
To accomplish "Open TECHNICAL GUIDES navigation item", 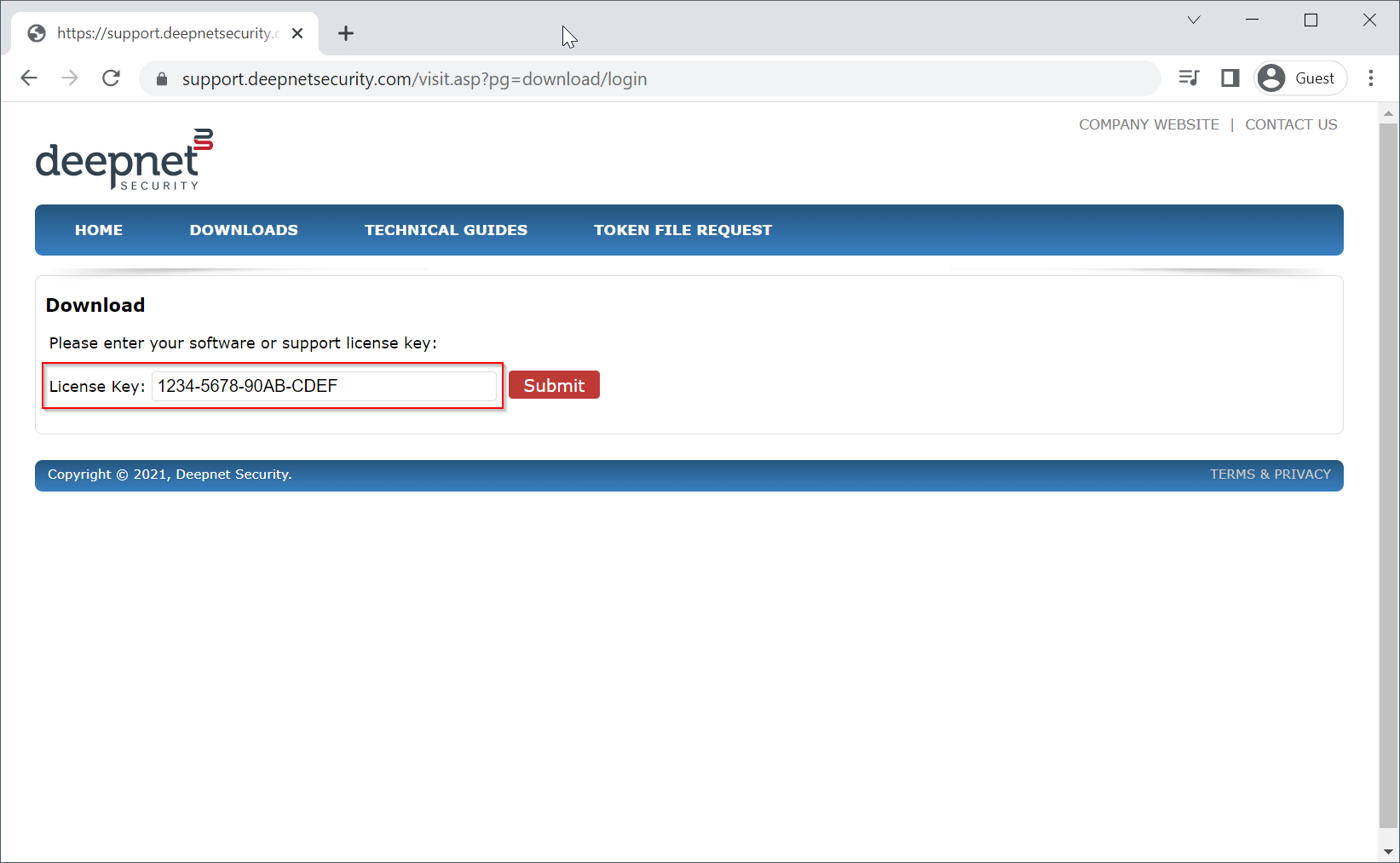I will click(446, 230).
